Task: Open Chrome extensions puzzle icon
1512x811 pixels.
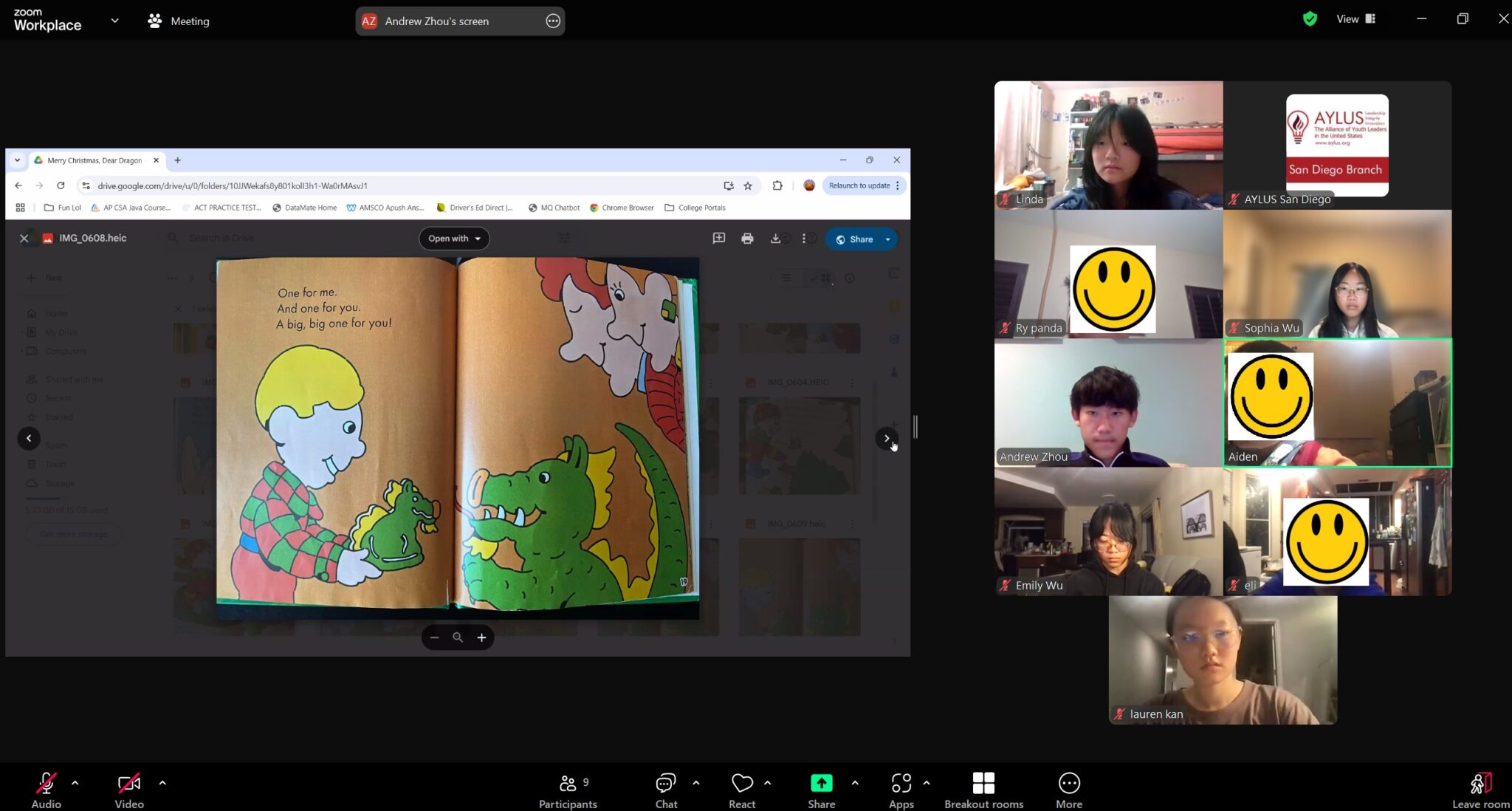Action: click(777, 185)
